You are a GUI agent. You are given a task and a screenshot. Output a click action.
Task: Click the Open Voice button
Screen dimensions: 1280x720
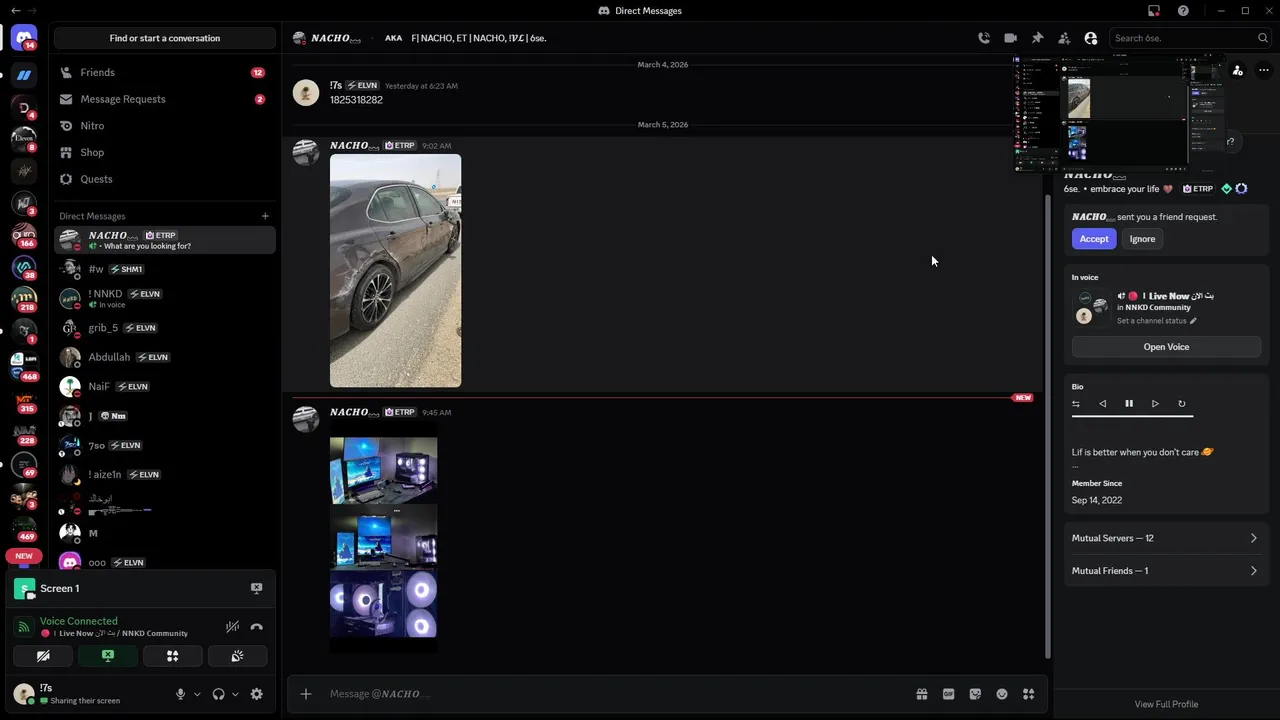point(1166,347)
